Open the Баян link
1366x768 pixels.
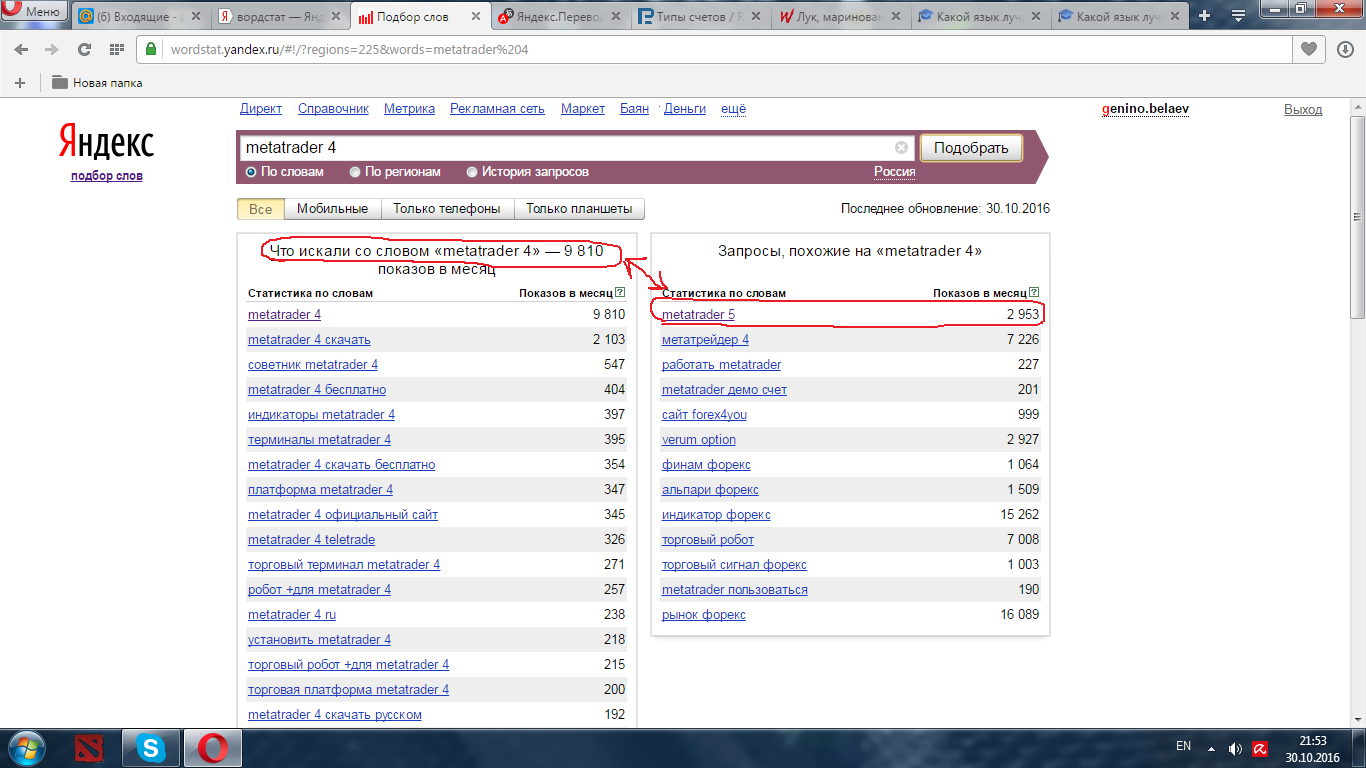[634, 109]
